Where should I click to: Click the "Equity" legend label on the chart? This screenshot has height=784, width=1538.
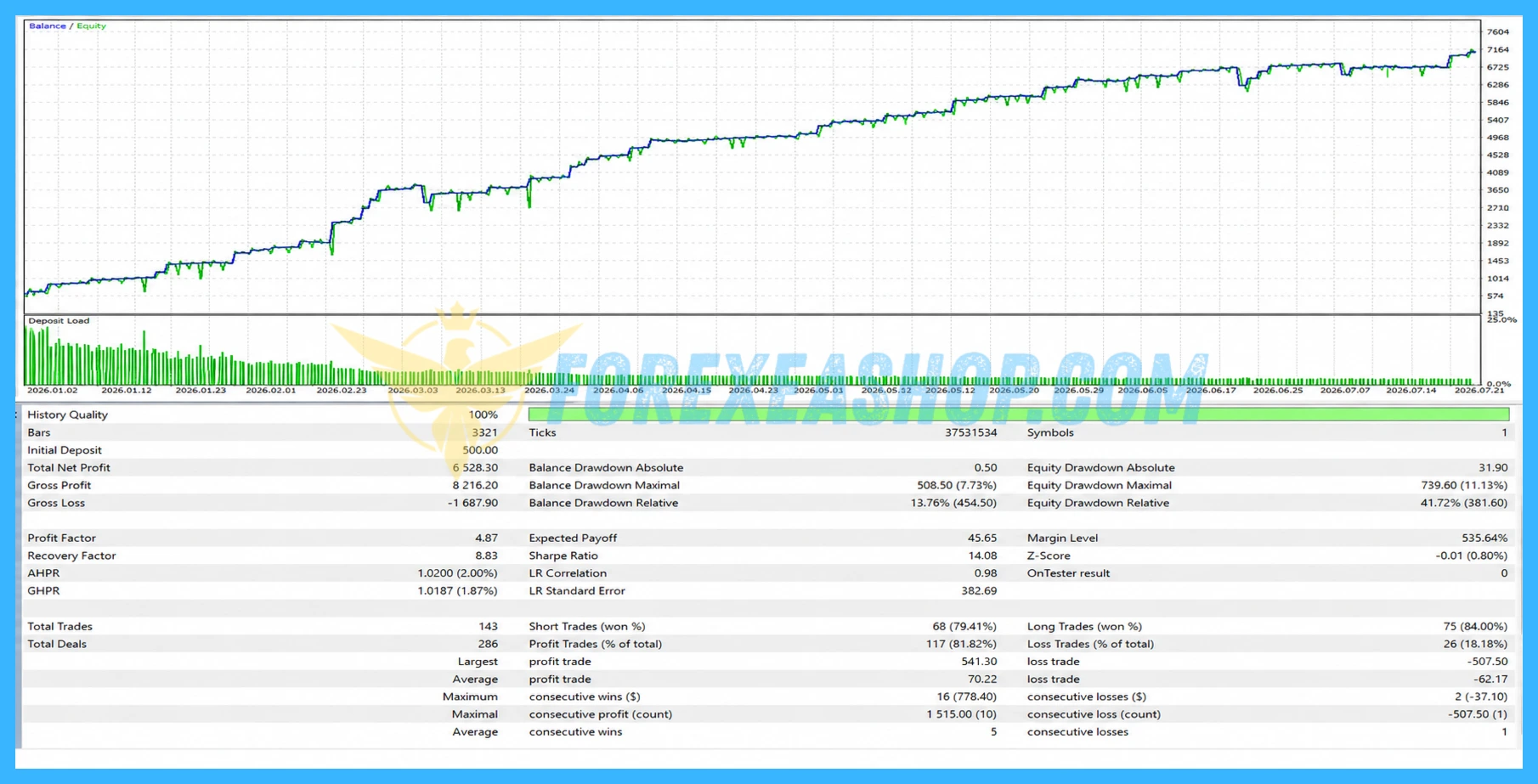tap(92, 26)
